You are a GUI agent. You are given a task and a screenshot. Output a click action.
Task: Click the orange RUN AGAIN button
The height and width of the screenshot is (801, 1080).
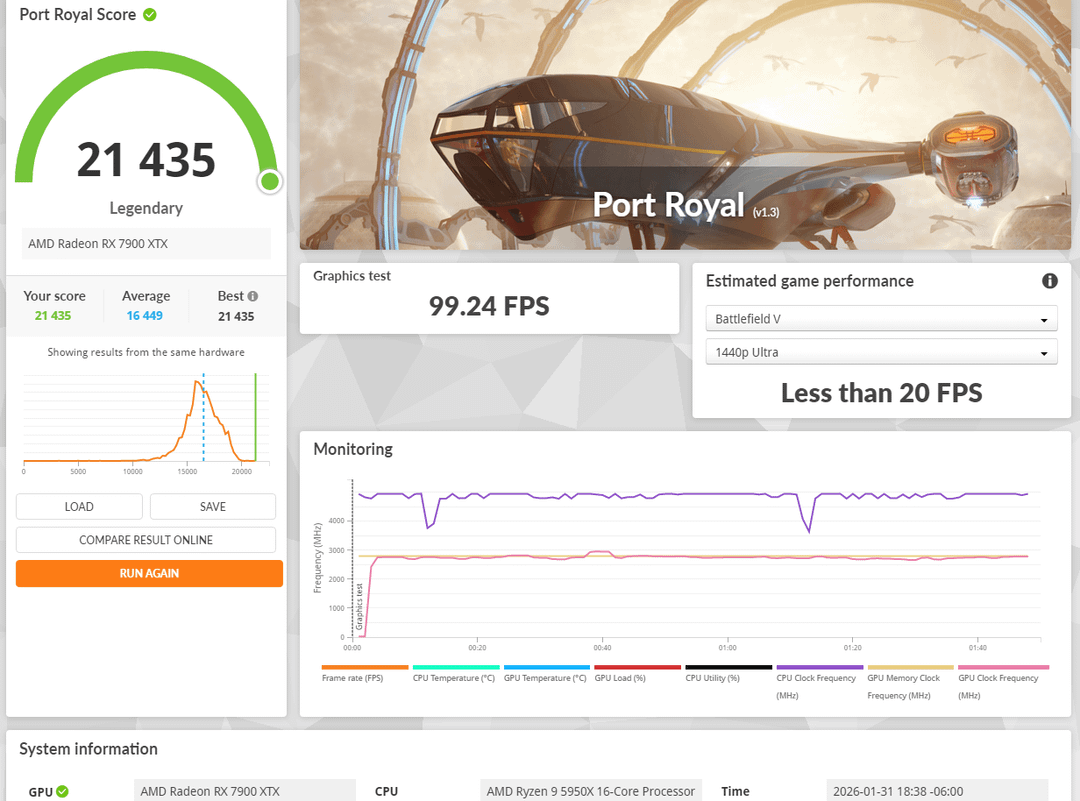coord(149,573)
